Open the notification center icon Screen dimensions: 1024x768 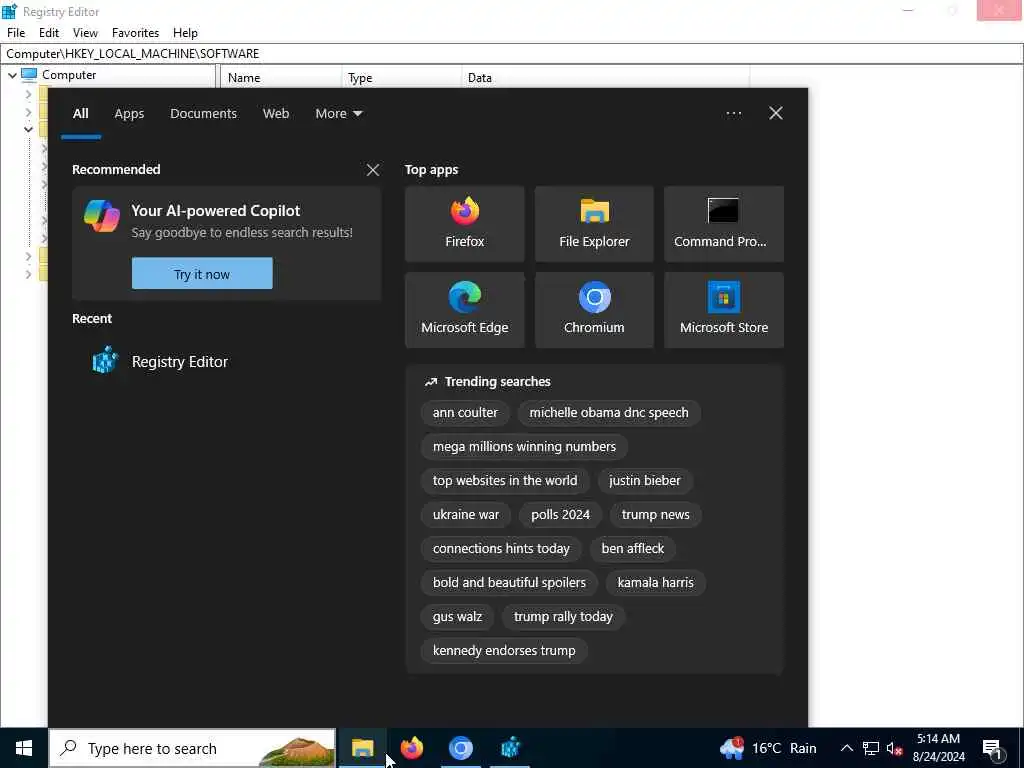click(x=993, y=749)
